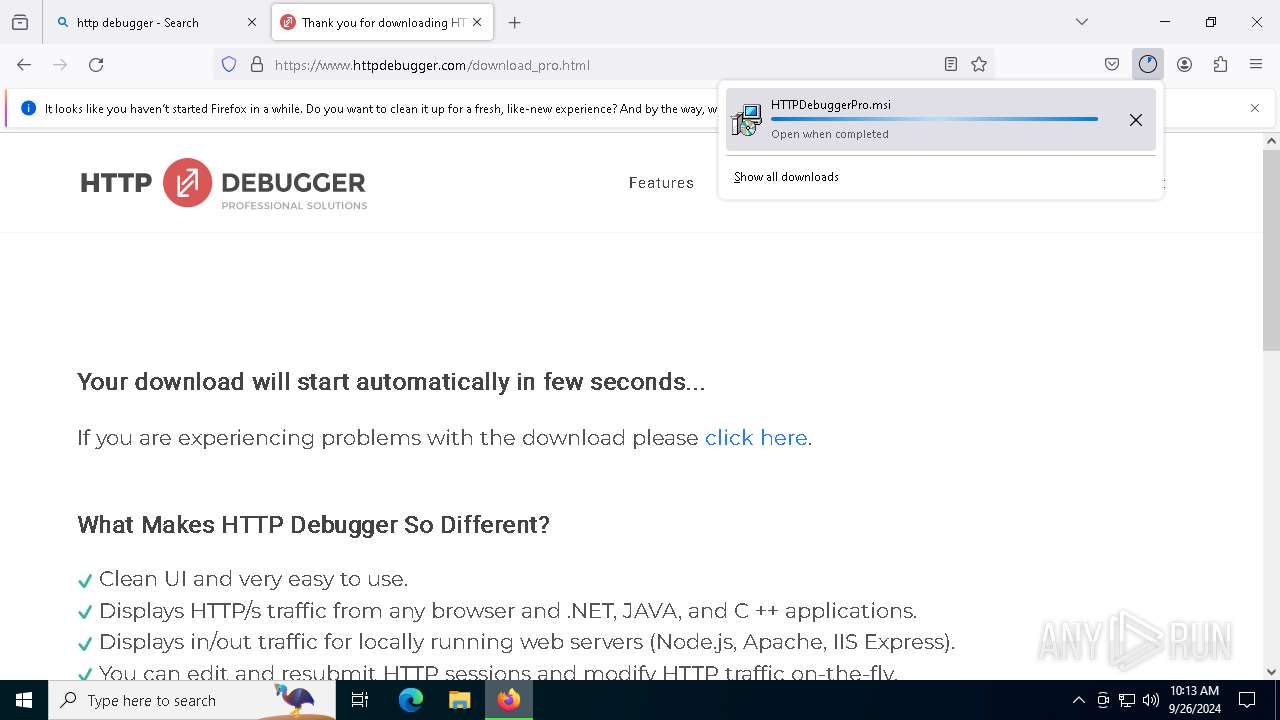This screenshot has height=720, width=1280.
Task: Open clock showing 10:13 AM
Action: coord(1194,700)
